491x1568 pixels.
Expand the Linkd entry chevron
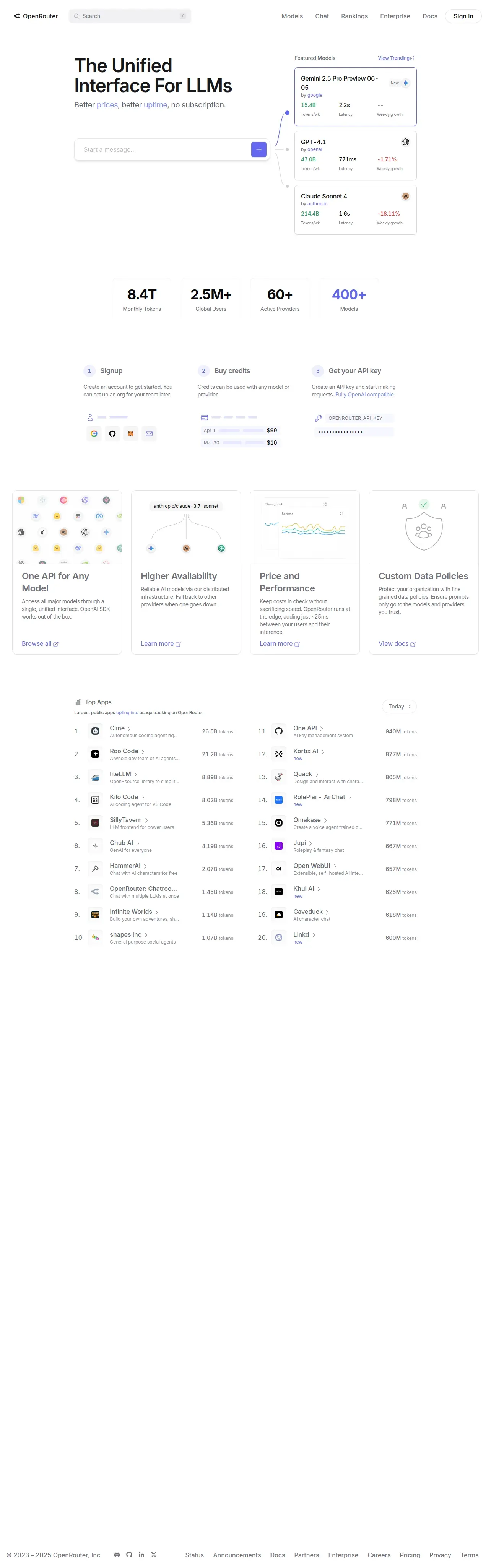[314, 936]
